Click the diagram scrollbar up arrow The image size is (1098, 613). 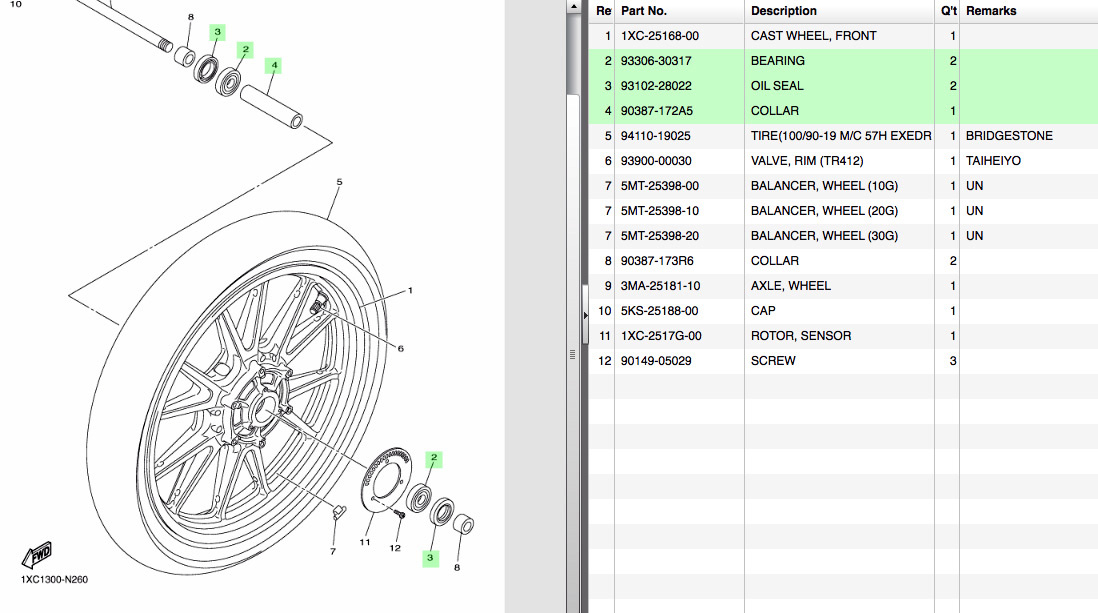(x=573, y=6)
